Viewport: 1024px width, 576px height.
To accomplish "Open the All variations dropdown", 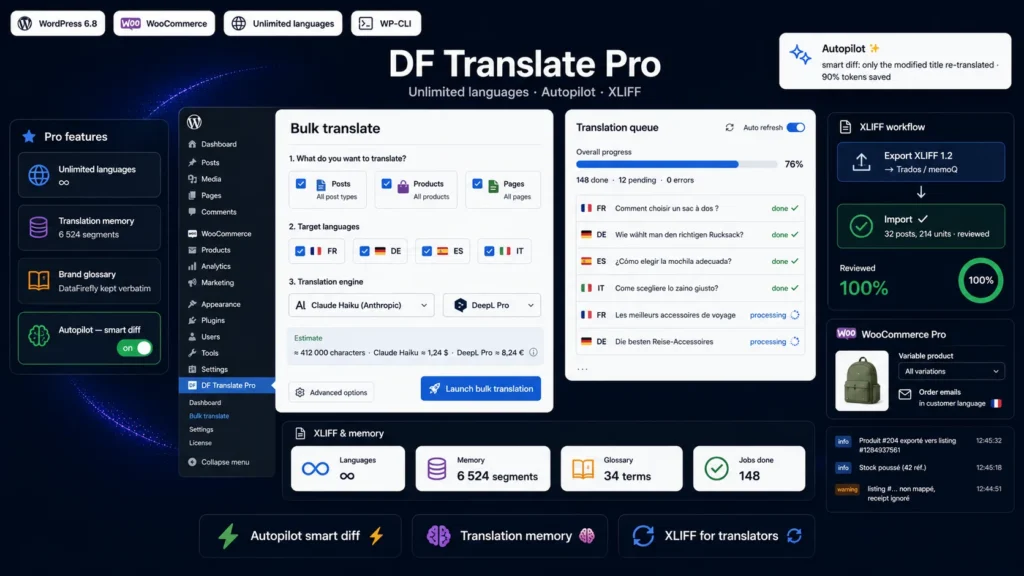I will pos(951,371).
